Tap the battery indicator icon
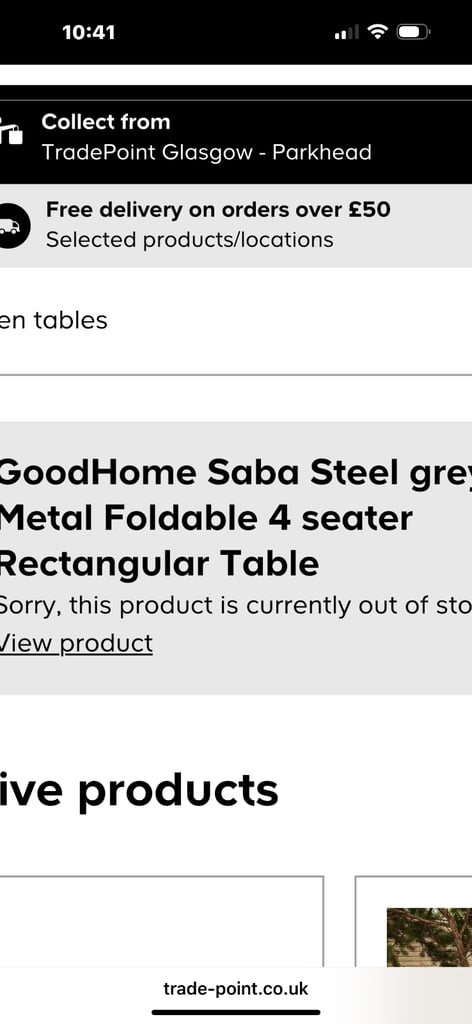The height and width of the screenshot is (1024, 472). click(x=413, y=31)
